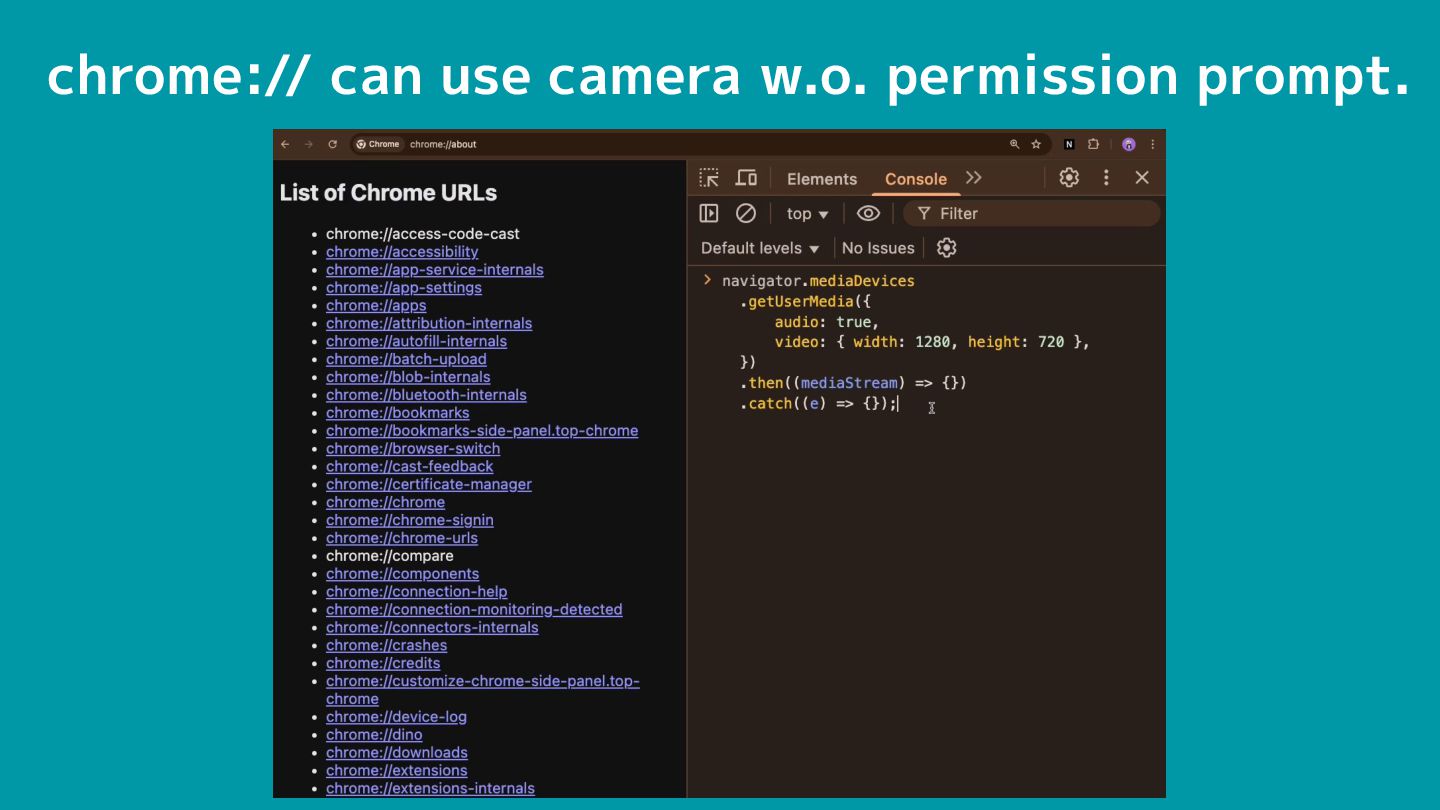The height and width of the screenshot is (810, 1440).
Task: Bookmark this page with the star icon
Action: click(x=1036, y=144)
